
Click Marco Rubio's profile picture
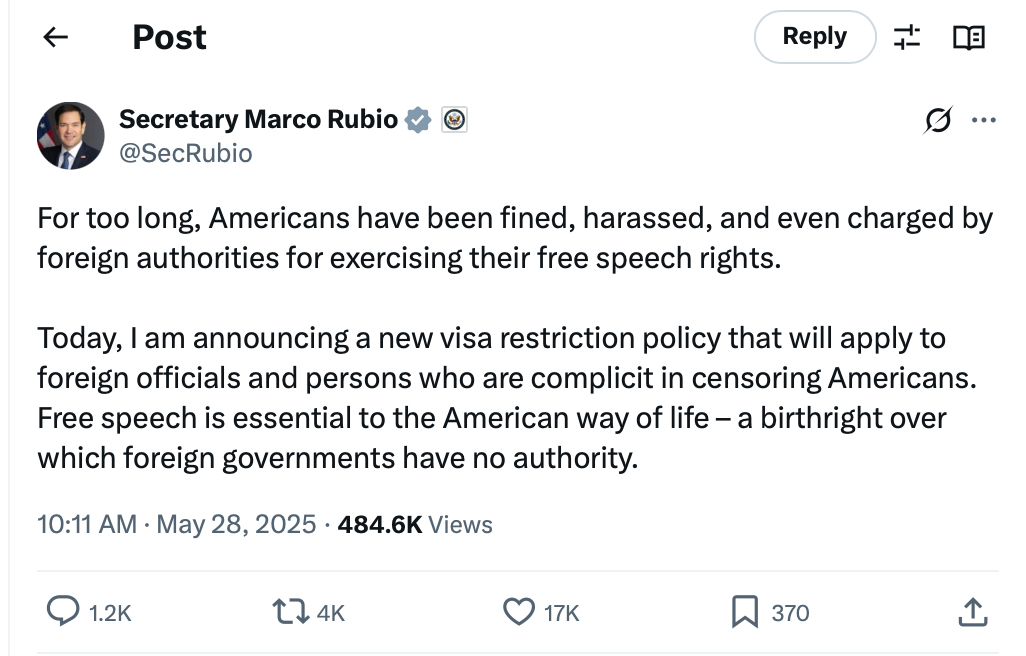pos(71,135)
